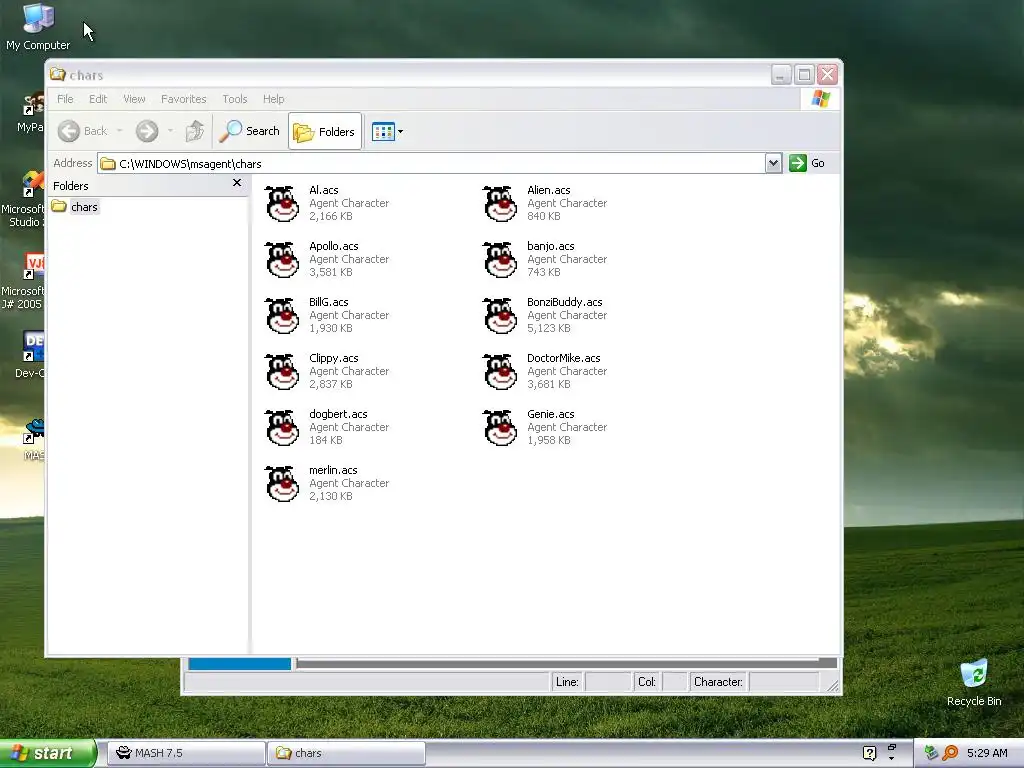Click the Line field in MASH status bar
Screen dimensions: 1024x768
pos(607,682)
